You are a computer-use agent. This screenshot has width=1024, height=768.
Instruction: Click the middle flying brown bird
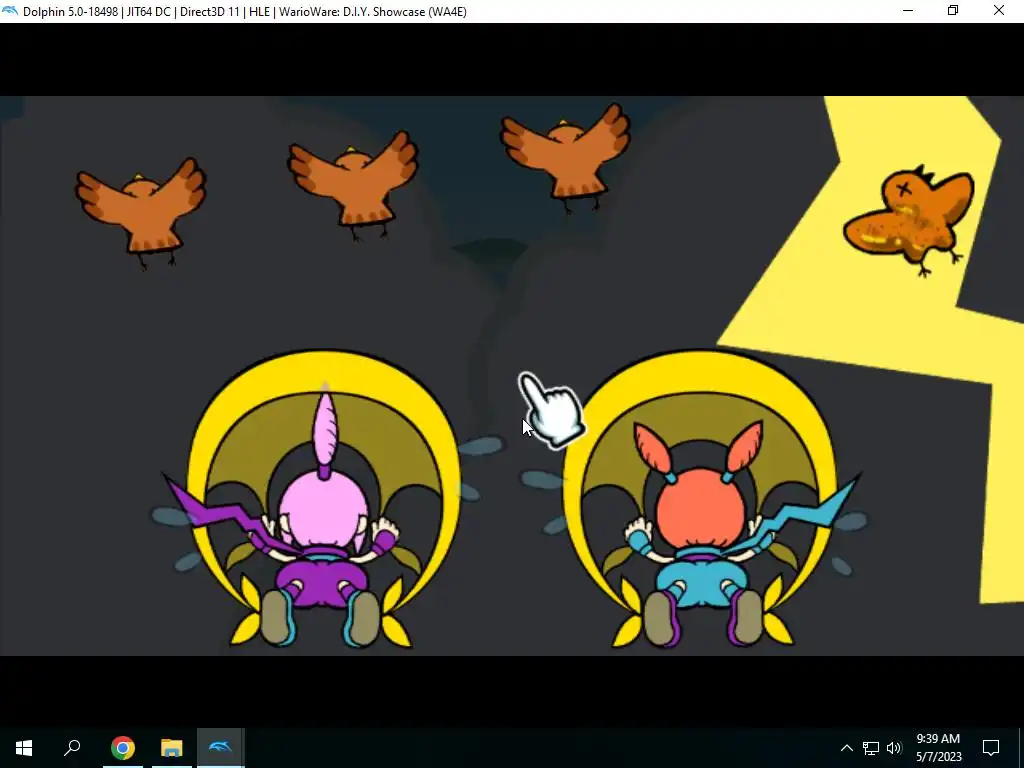(353, 184)
